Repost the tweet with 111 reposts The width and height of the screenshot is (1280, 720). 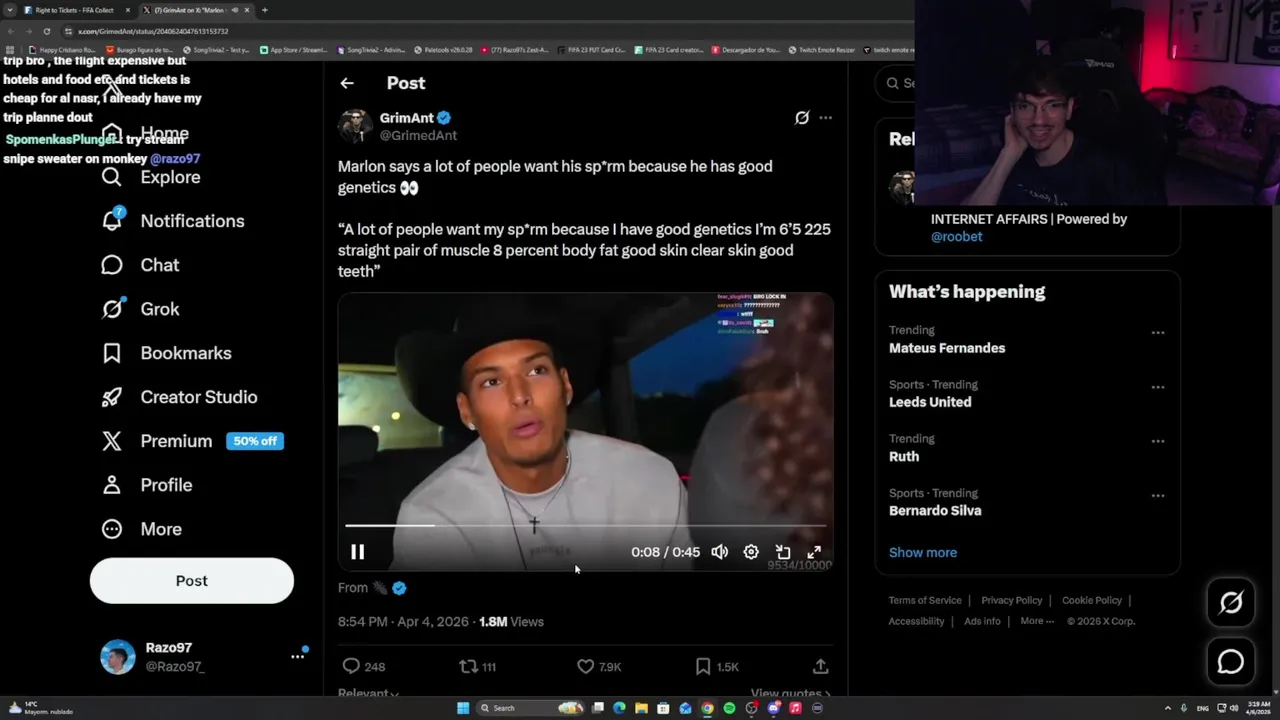[477, 666]
